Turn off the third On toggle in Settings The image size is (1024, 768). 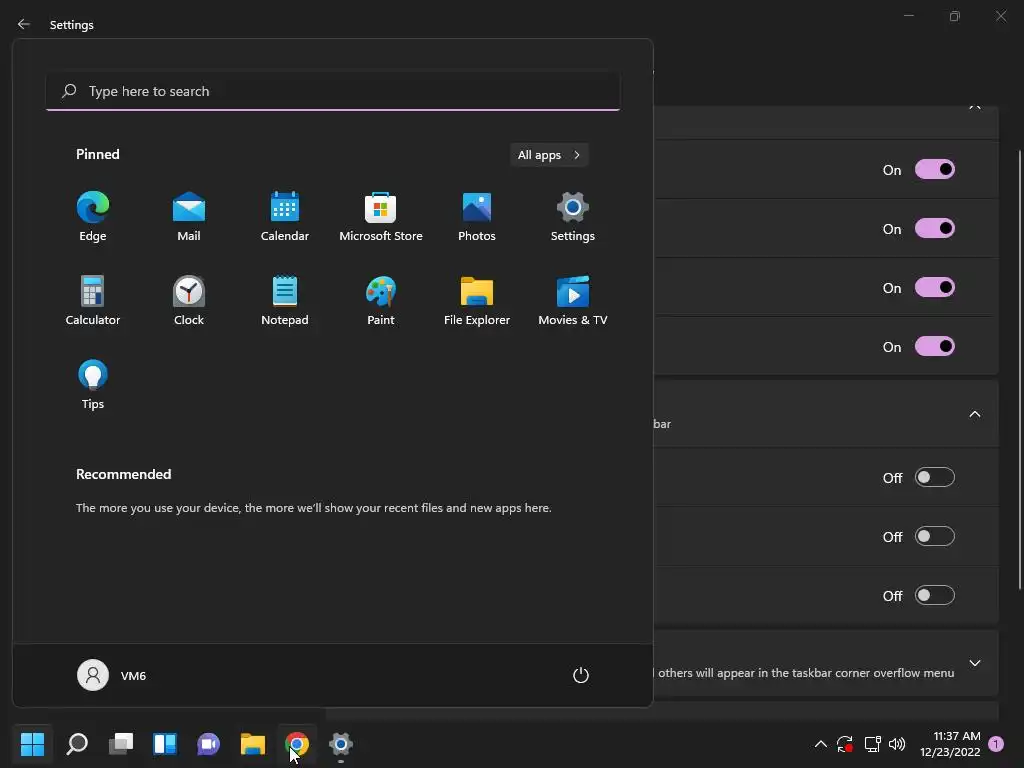pyautogui.click(x=935, y=287)
